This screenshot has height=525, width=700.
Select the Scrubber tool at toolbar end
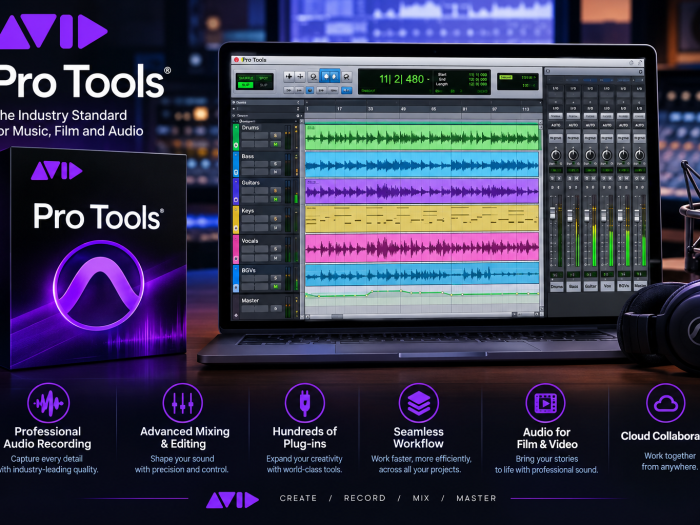346,77
